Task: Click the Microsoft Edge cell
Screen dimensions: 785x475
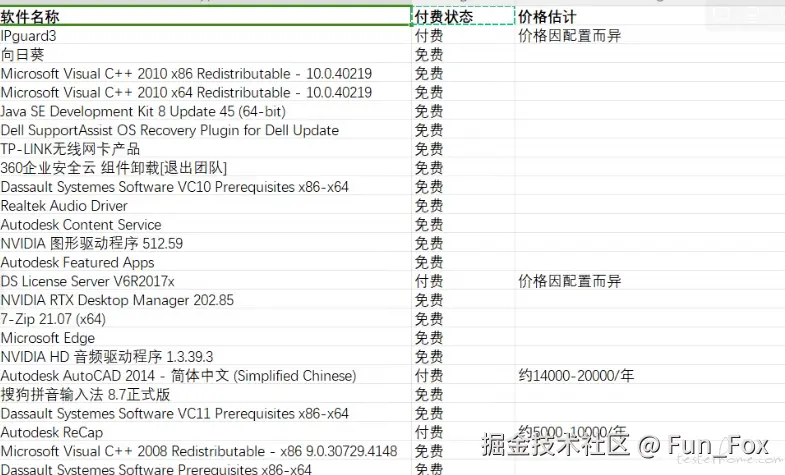Action: click(x=205, y=338)
